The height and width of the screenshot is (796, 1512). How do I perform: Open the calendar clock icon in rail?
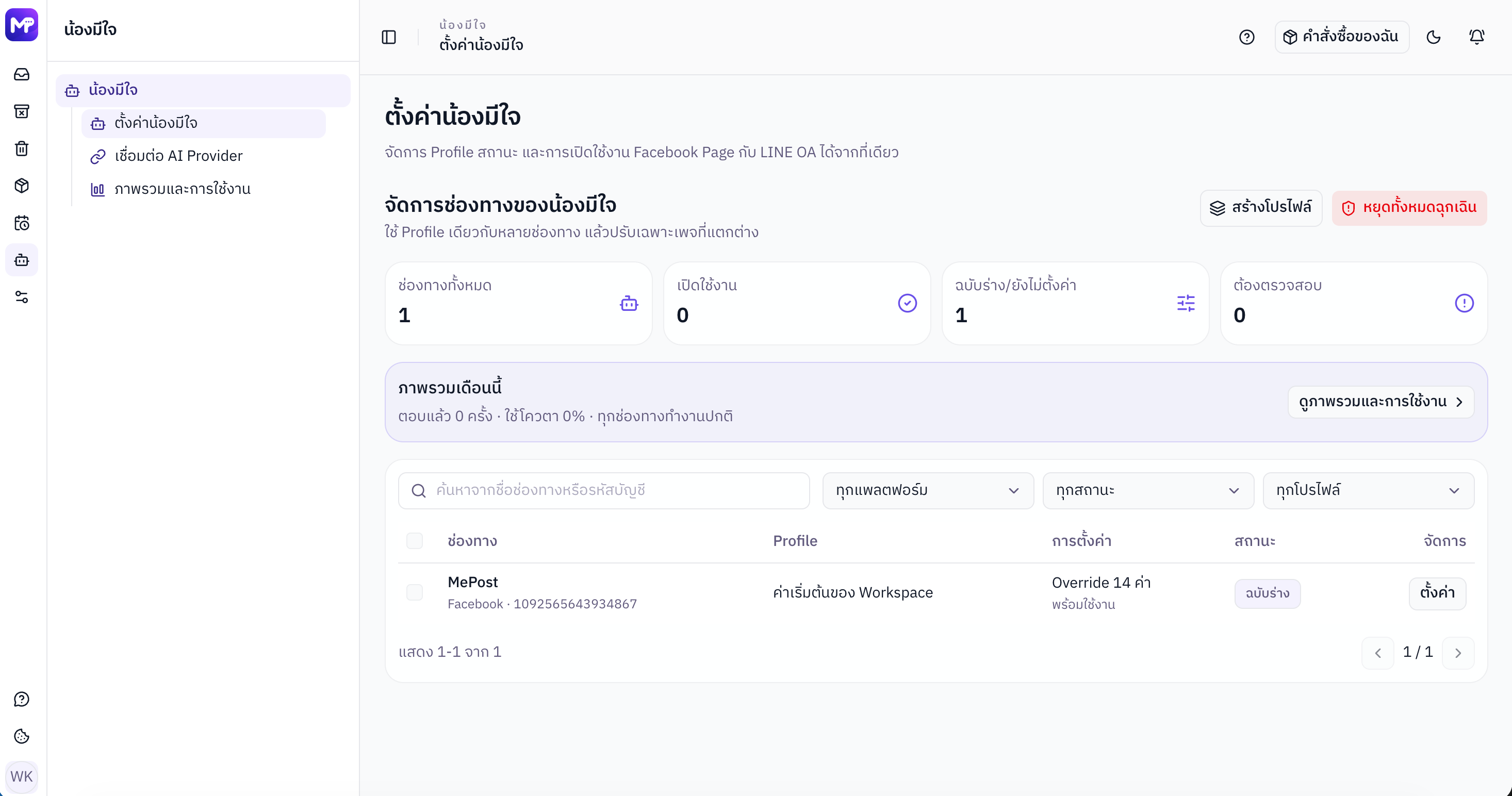pos(22,223)
